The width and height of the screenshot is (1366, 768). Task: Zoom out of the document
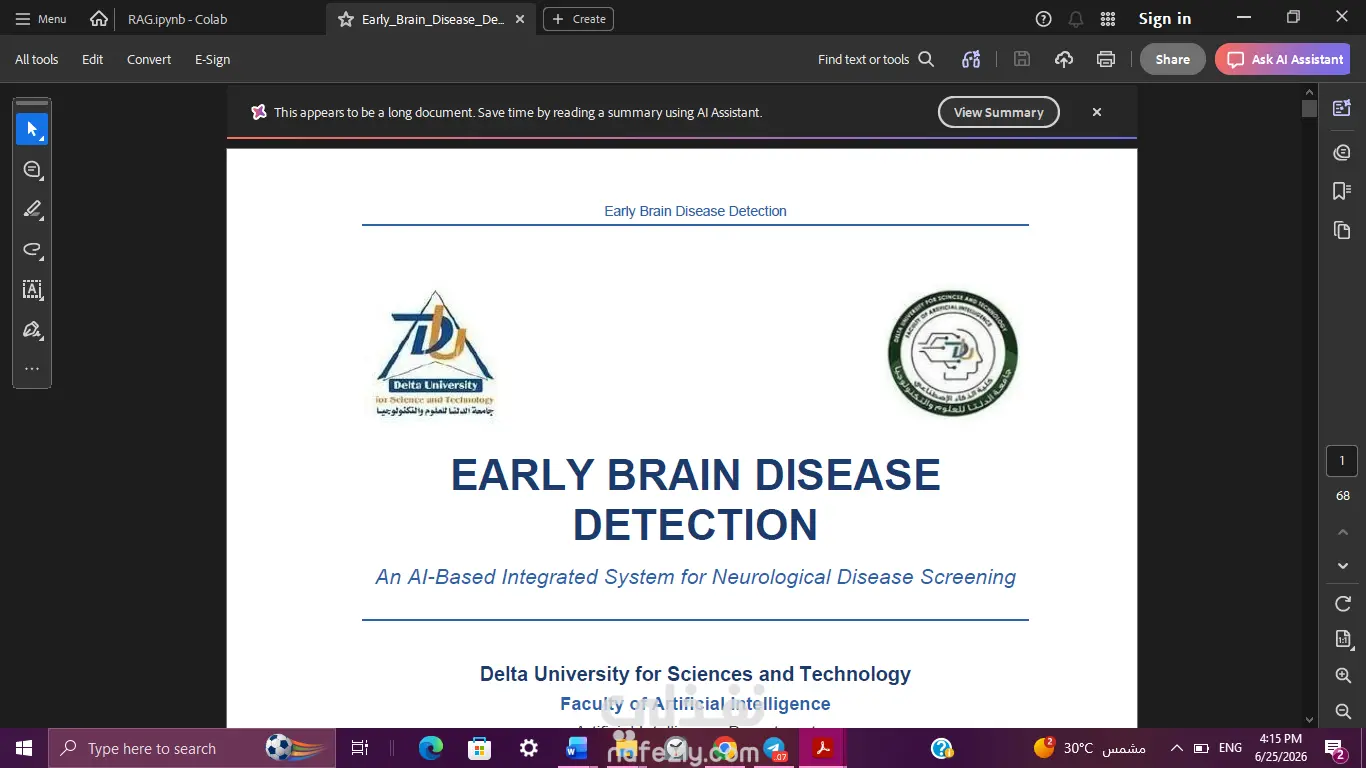pos(1343,711)
